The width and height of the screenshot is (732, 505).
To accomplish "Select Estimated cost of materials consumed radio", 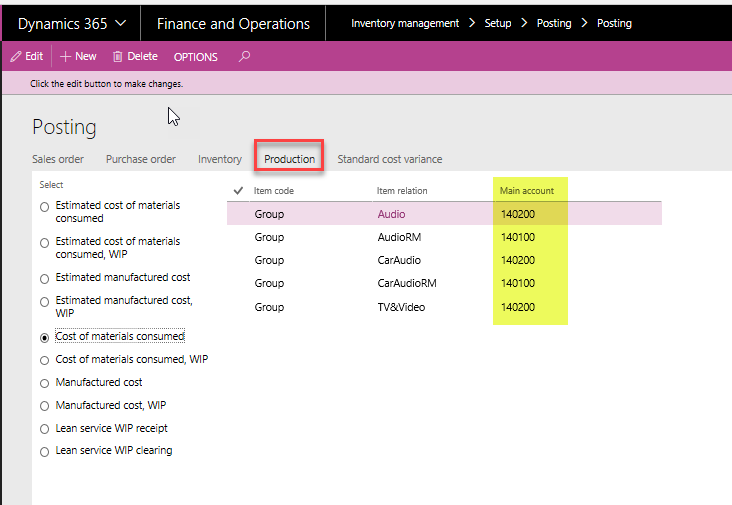I will point(44,206).
